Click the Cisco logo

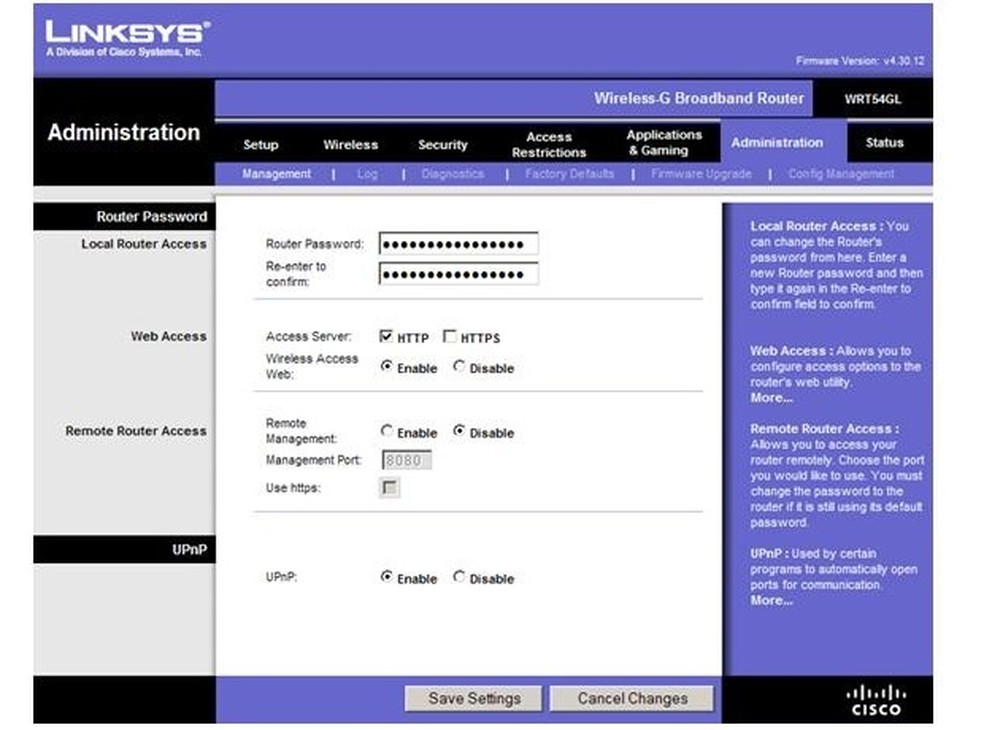(x=876, y=700)
